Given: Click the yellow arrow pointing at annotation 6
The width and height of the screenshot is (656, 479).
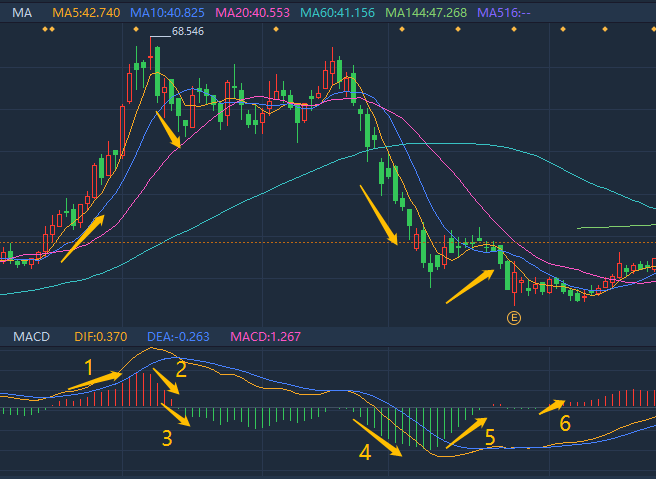Looking at the screenshot, I should click(x=550, y=405).
